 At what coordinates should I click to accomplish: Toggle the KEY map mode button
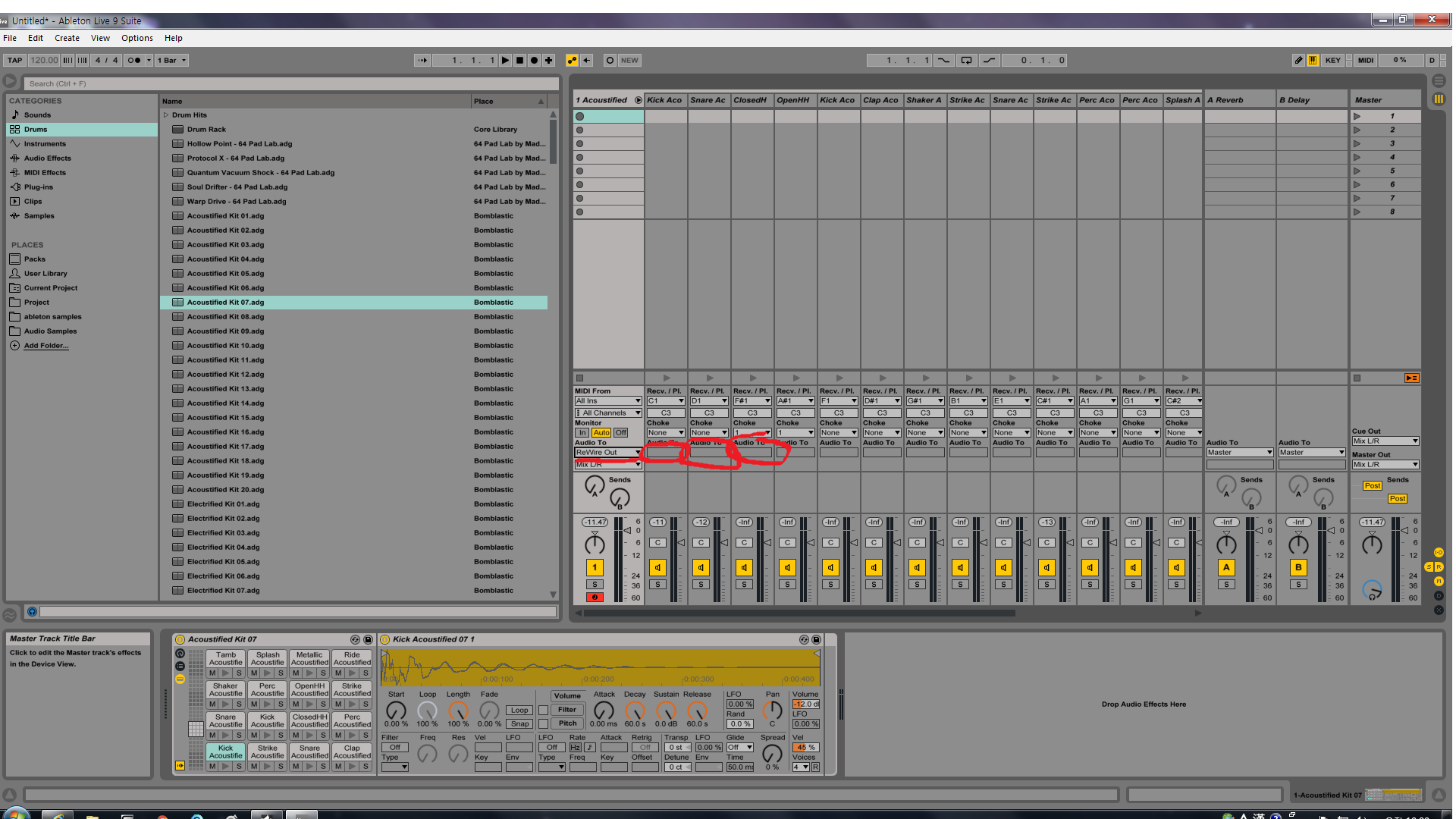(1332, 60)
